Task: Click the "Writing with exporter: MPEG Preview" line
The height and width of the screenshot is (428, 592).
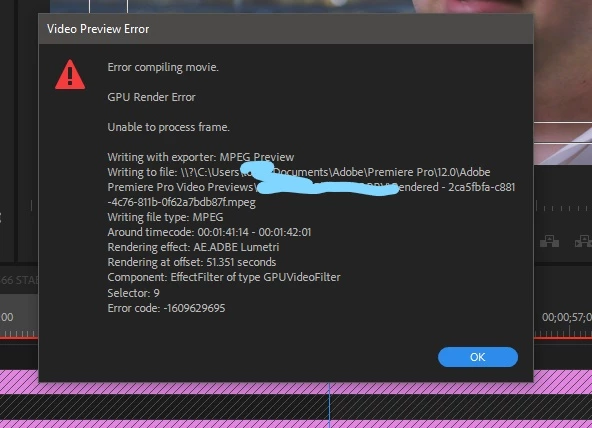Action: tap(201, 157)
